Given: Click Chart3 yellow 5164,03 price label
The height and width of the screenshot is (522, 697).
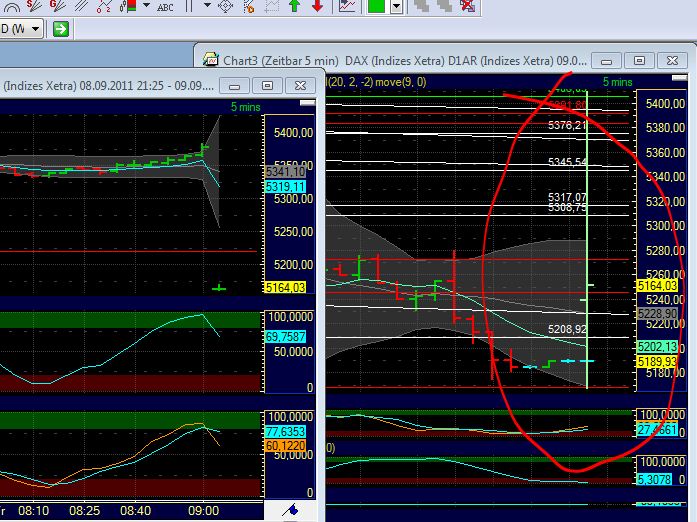Looking at the screenshot, I should [x=657, y=285].
